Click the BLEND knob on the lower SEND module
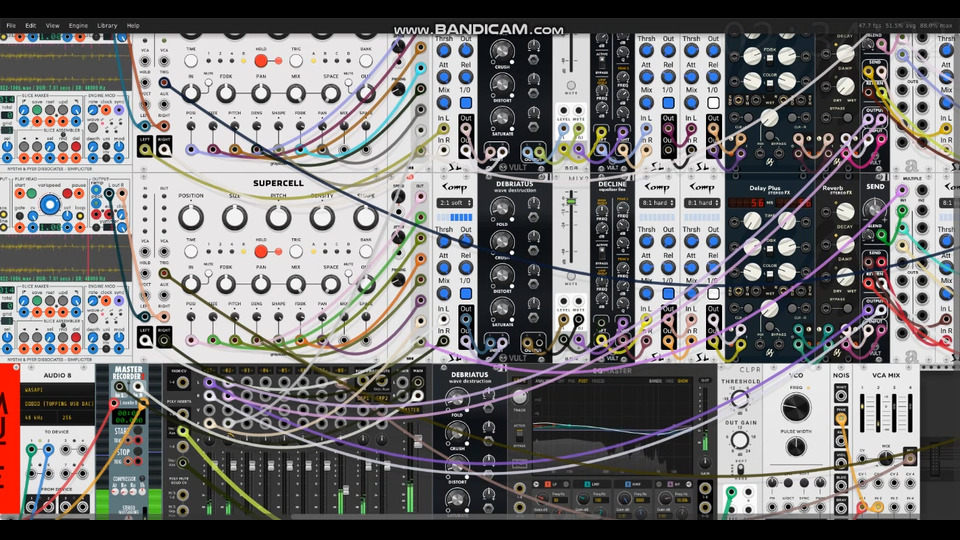This screenshot has height=540, width=960. click(874, 209)
